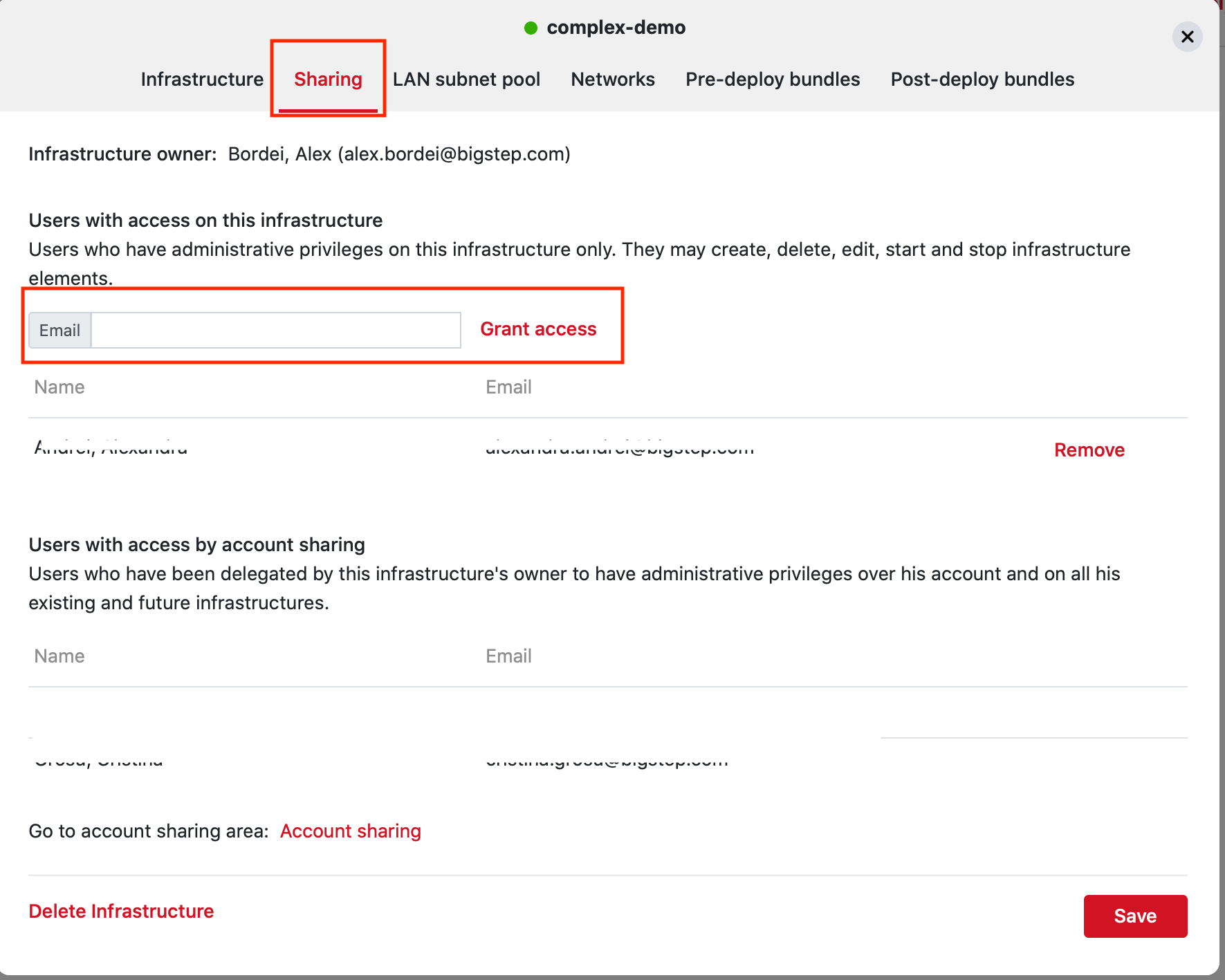Click the Email column header in the account sharing table

508,656
